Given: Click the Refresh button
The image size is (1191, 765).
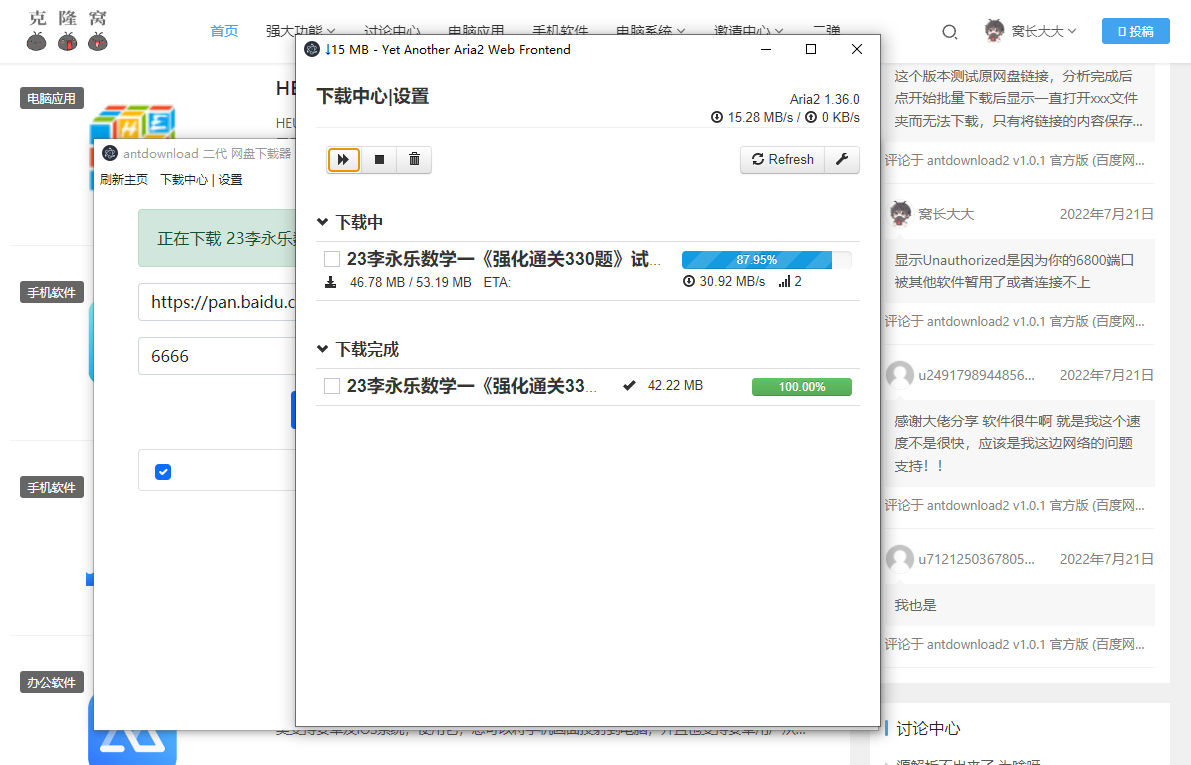Looking at the screenshot, I should pyautogui.click(x=782, y=159).
